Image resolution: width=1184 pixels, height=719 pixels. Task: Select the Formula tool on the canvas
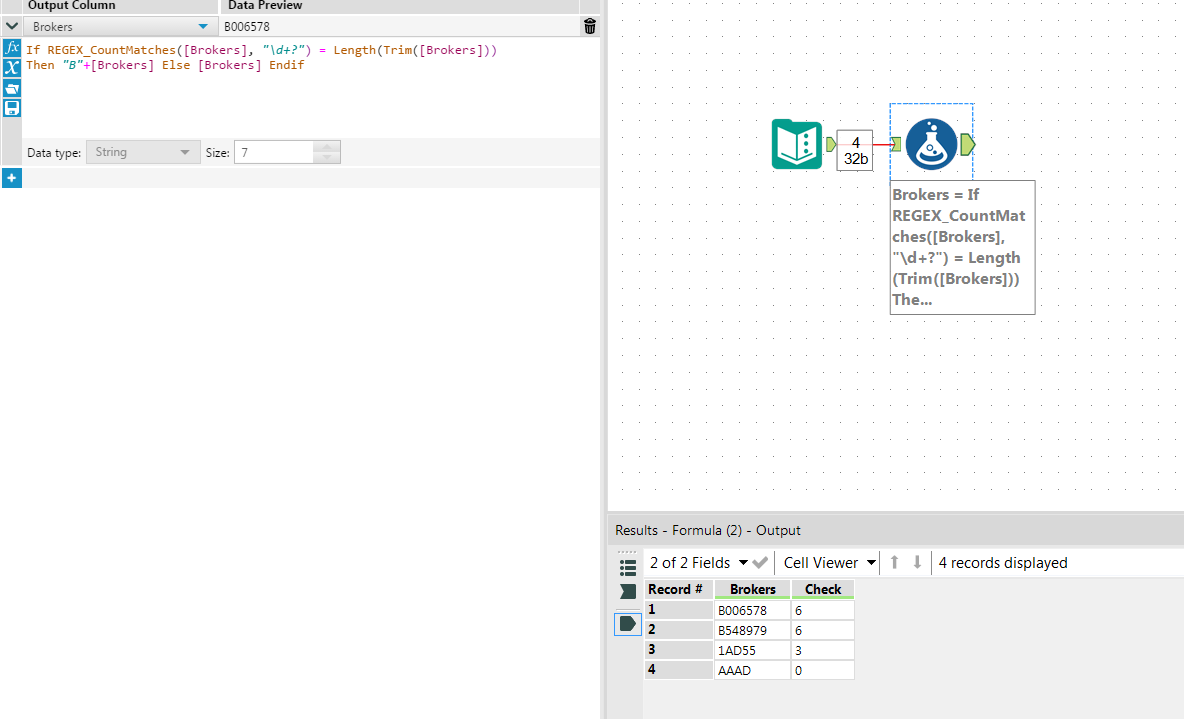(931, 143)
